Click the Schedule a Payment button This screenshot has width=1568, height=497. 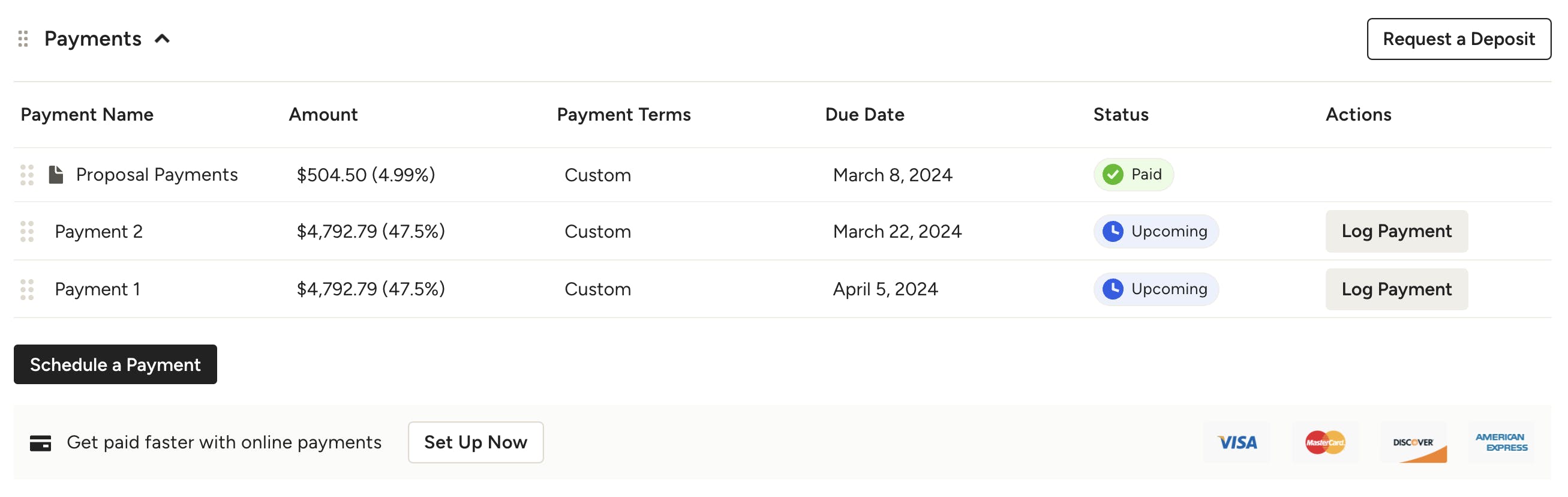point(115,364)
